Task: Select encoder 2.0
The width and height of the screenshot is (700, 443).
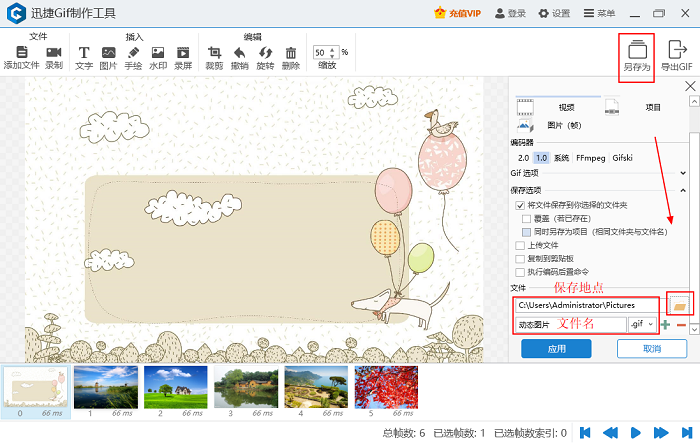Action: [x=523, y=158]
